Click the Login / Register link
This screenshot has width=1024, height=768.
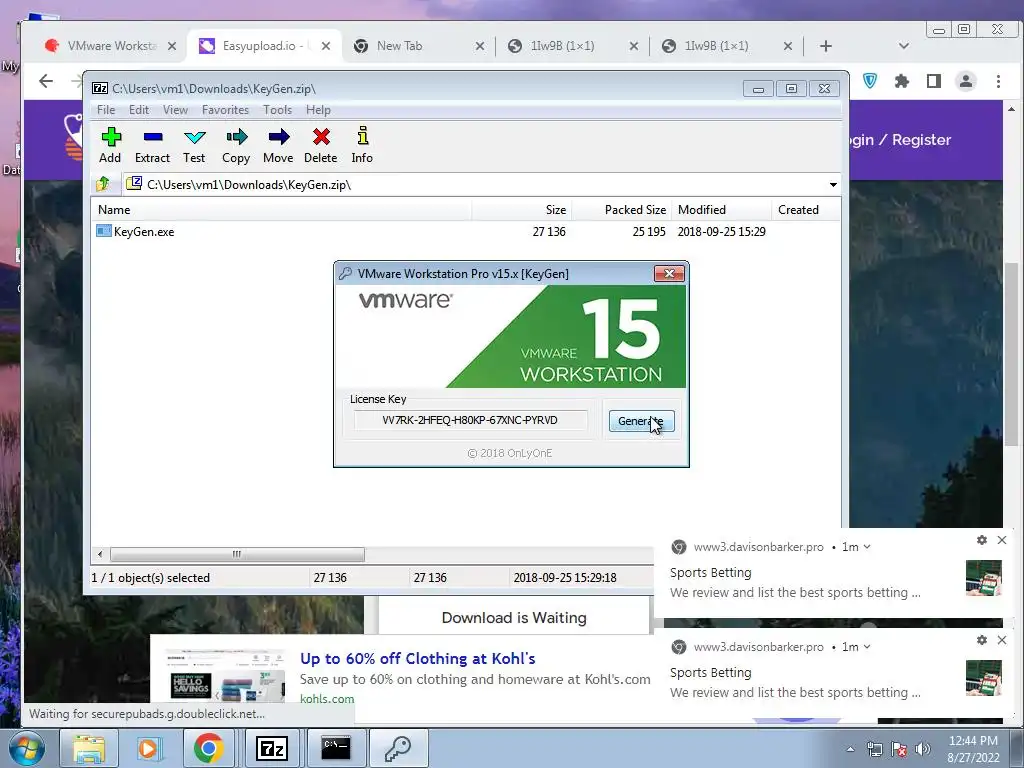pos(900,140)
